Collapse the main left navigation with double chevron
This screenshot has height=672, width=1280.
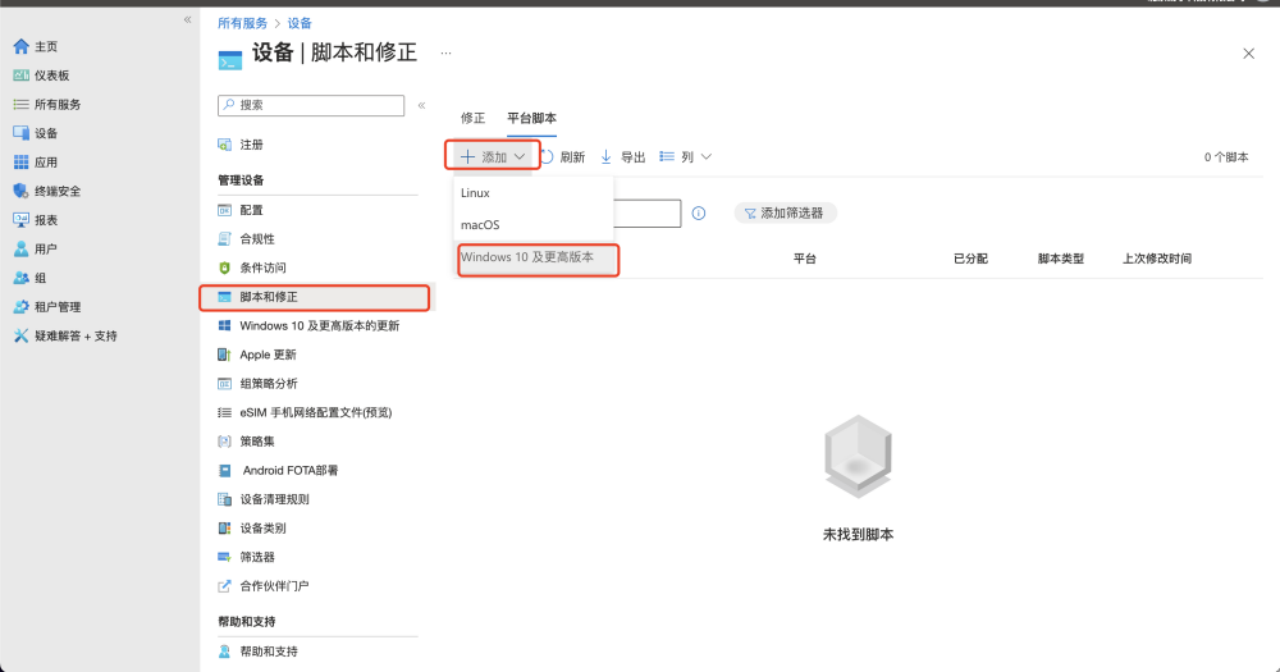[x=187, y=20]
